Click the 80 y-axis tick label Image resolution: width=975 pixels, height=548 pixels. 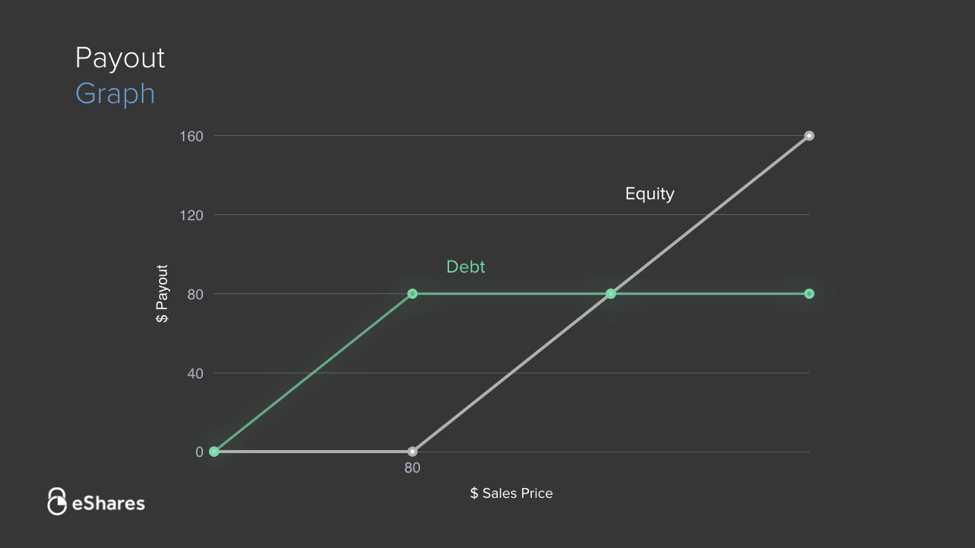point(194,294)
